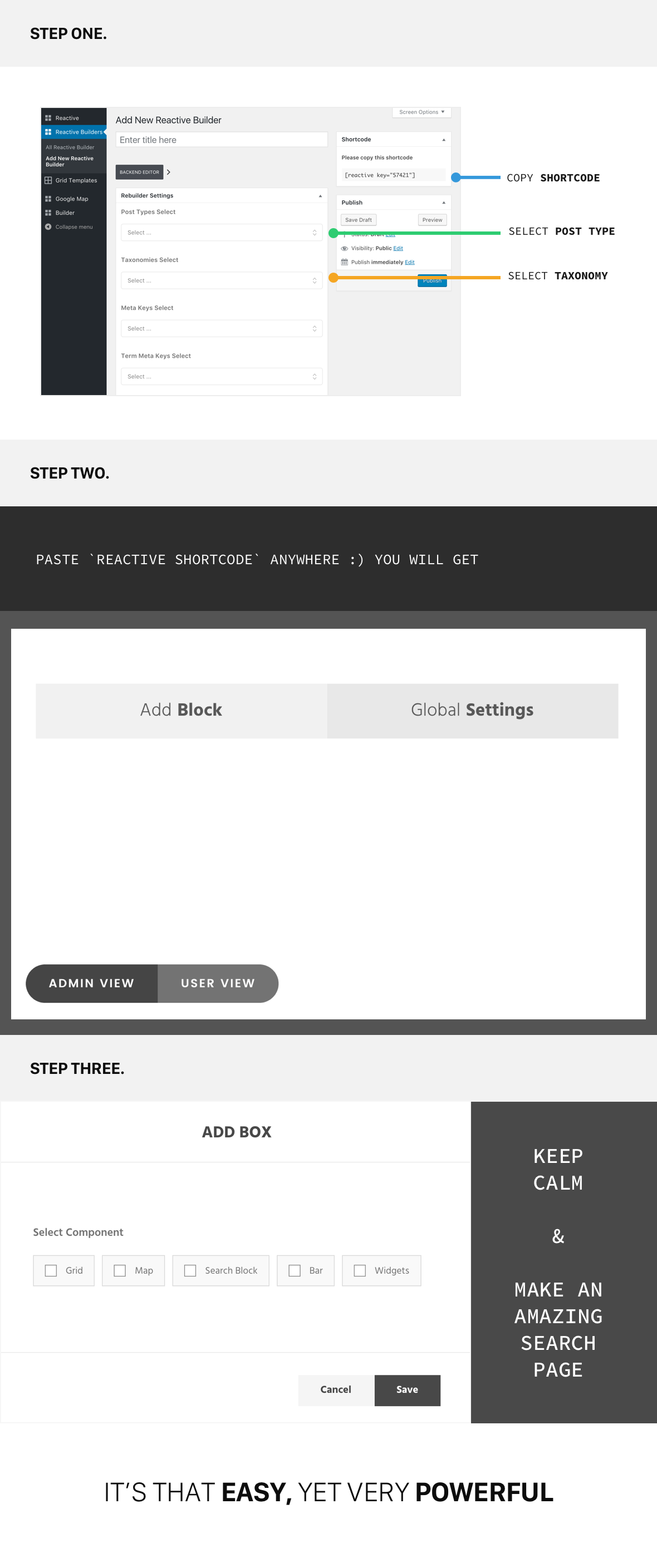Click the Grid Templates sidebar icon
The image size is (657, 1568).
[48, 180]
